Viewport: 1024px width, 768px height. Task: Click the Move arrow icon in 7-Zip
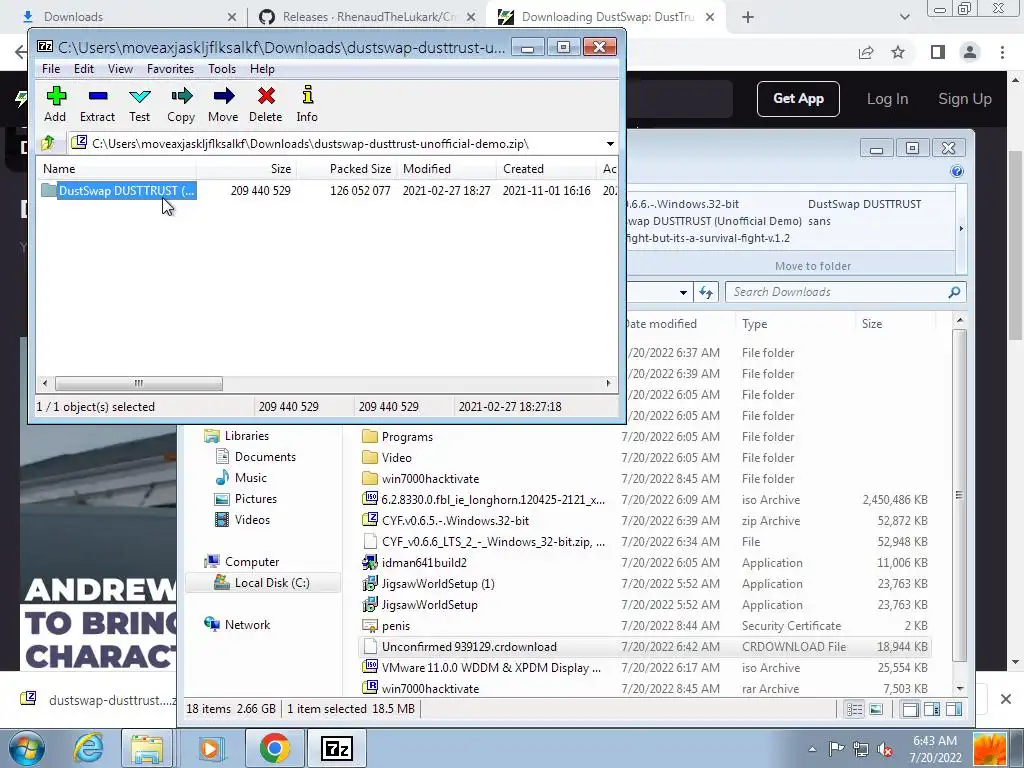tap(223, 104)
